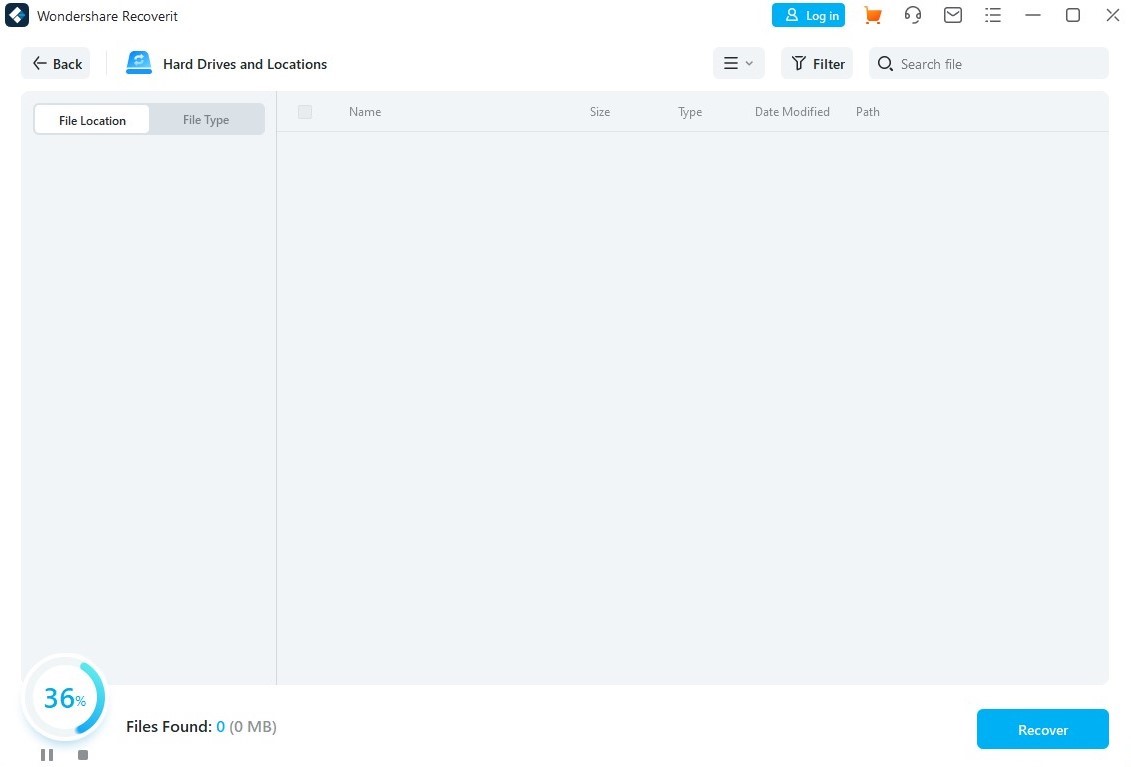Focus the Search file input box

pos(988,63)
